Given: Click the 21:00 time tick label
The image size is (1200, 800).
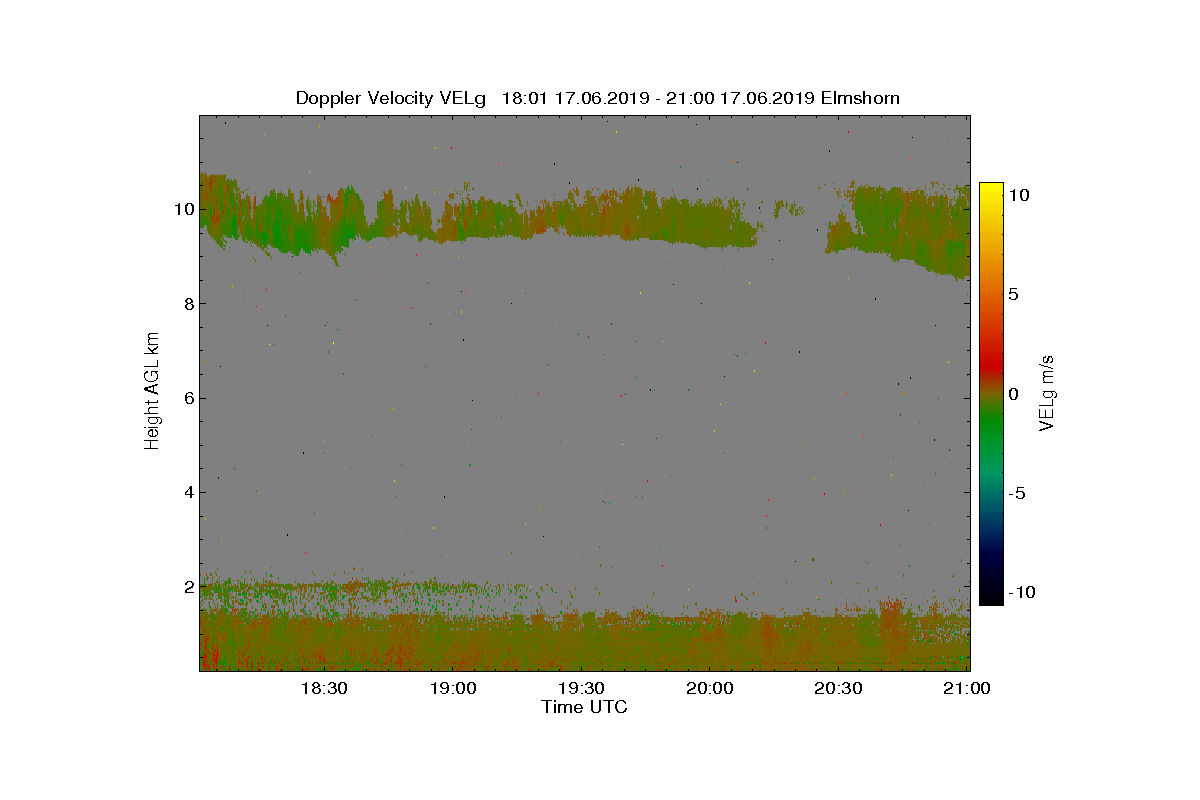Looking at the screenshot, I should (x=967, y=688).
